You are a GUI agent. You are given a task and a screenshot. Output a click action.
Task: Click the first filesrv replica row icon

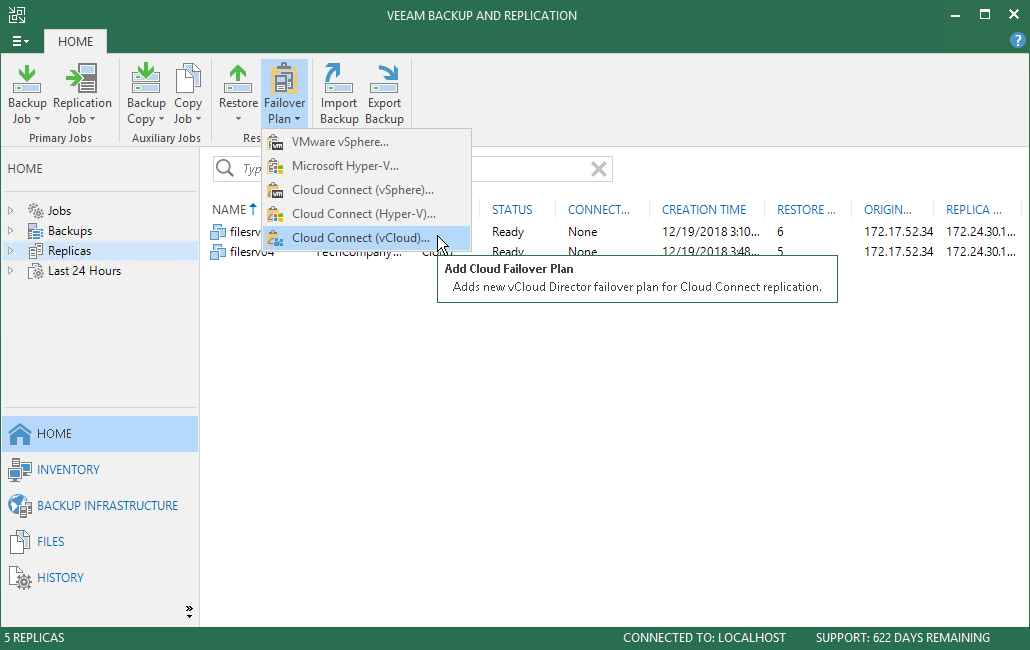tap(218, 231)
